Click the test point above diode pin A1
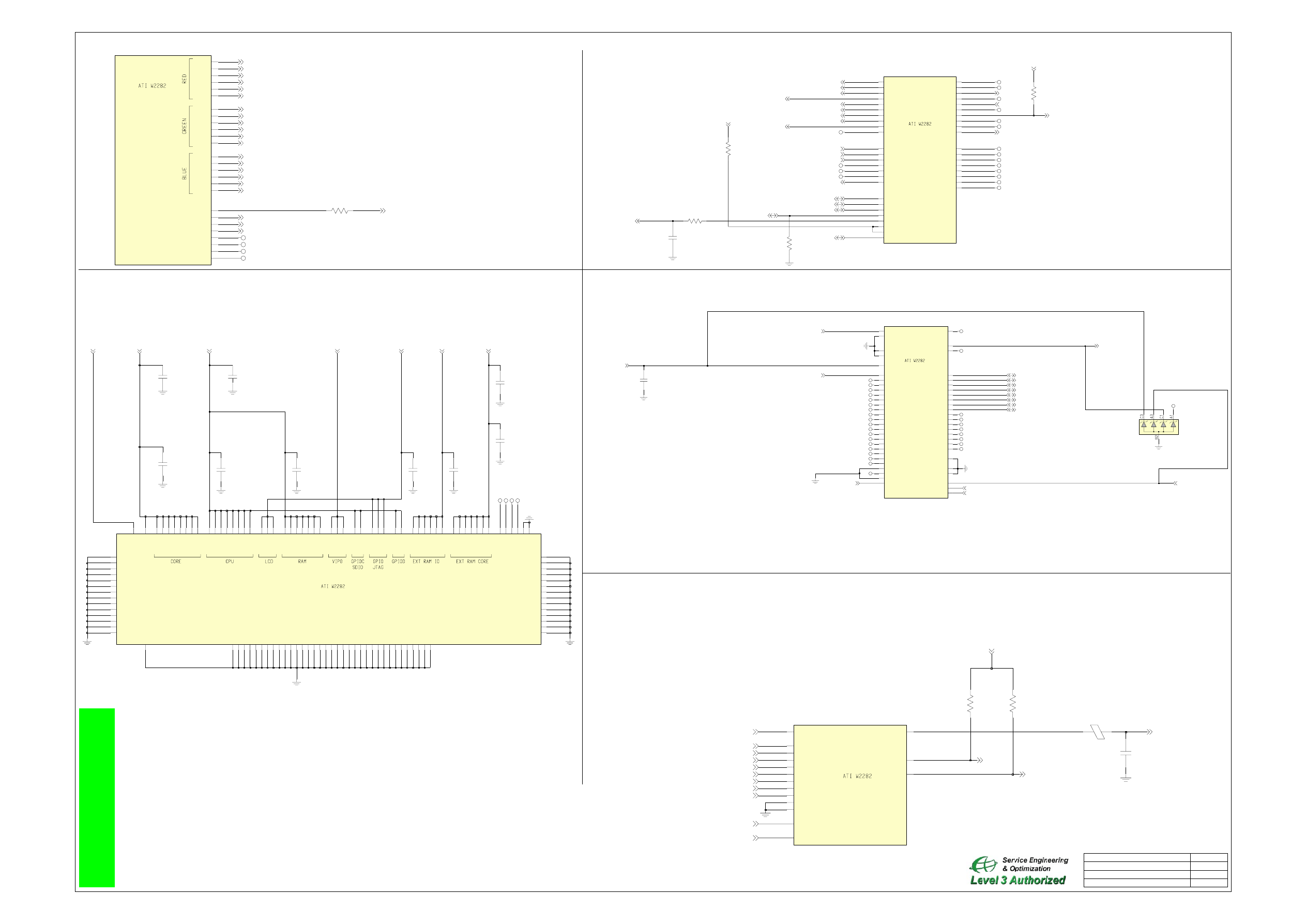 pyautogui.click(x=1173, y=406)
